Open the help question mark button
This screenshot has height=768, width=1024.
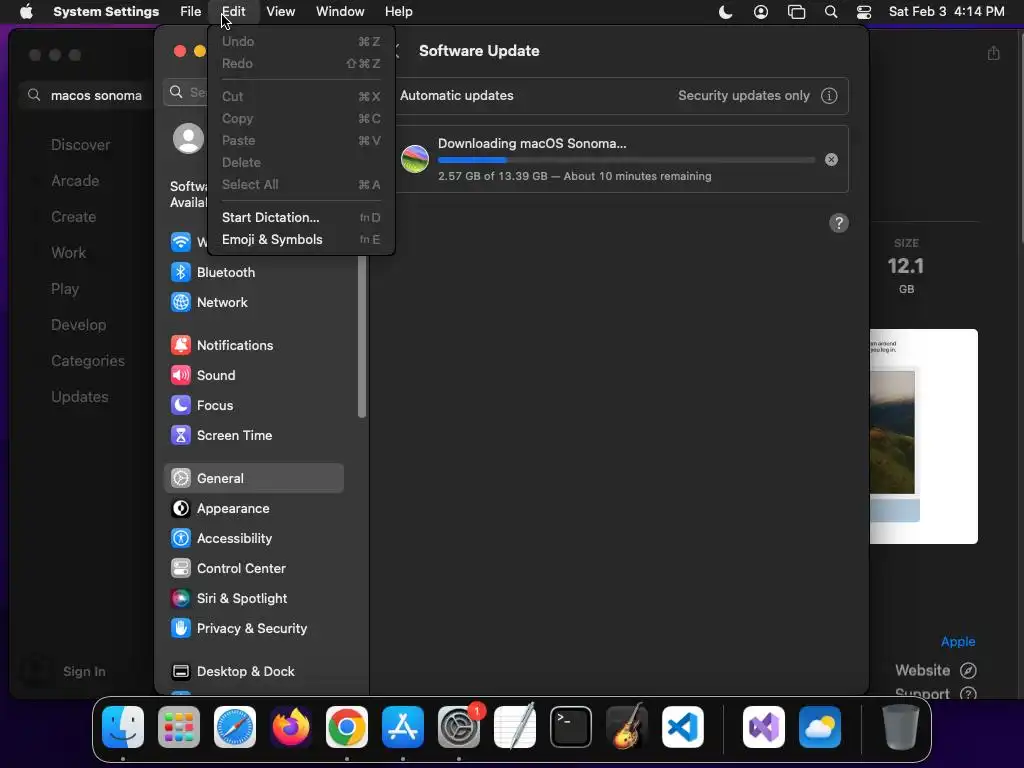pyautogui.click(x=839, y=223)
